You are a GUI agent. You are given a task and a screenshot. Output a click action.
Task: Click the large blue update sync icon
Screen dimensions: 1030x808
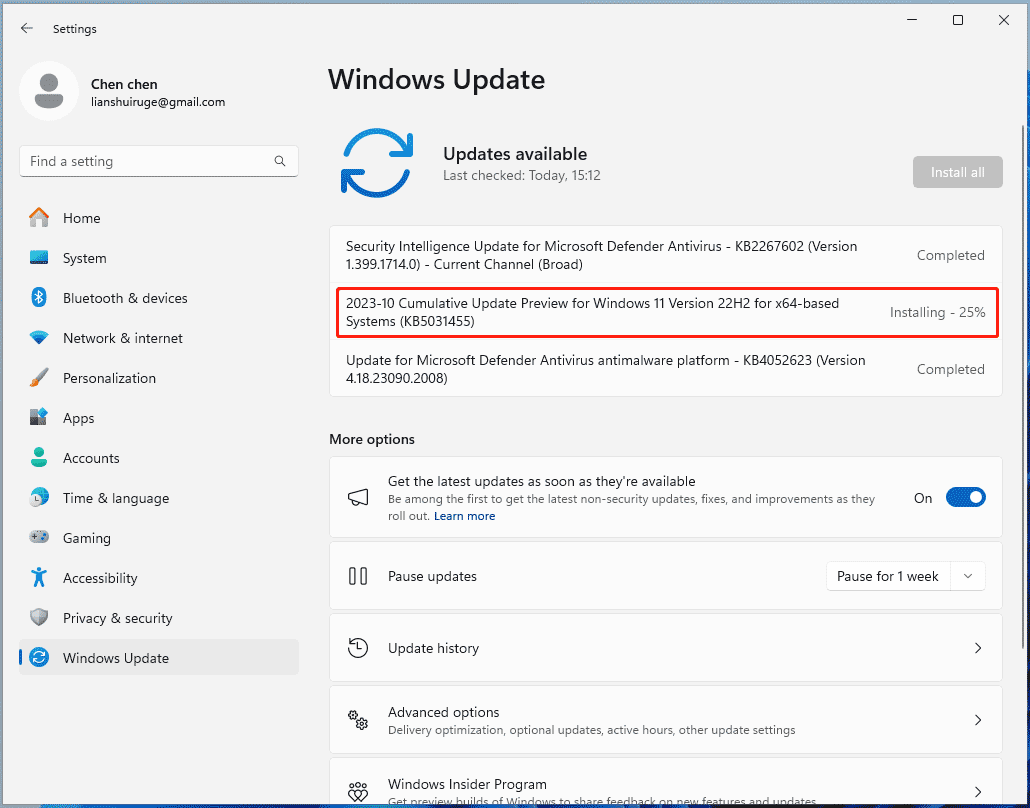click(x=377, y=163)
